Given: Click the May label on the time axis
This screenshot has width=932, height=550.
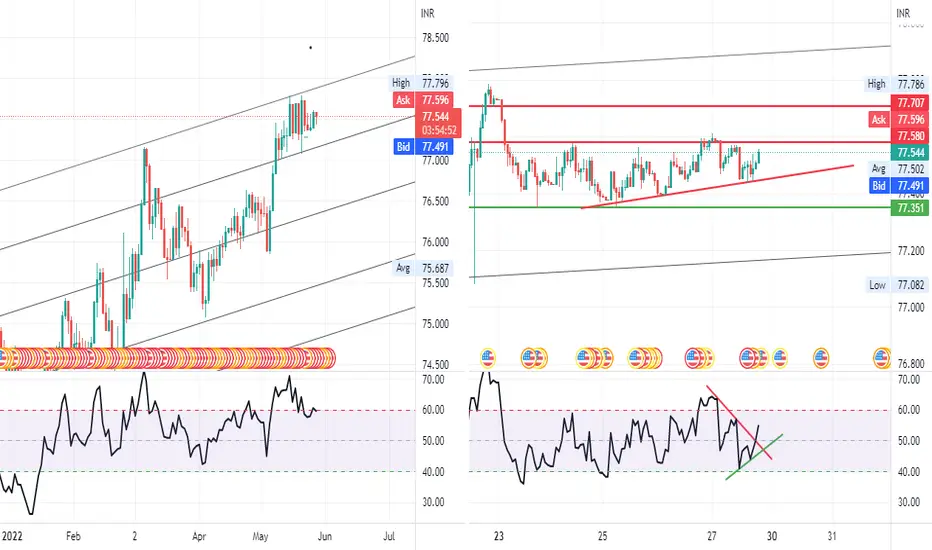Looking at the screenshot, I should 260,536.
